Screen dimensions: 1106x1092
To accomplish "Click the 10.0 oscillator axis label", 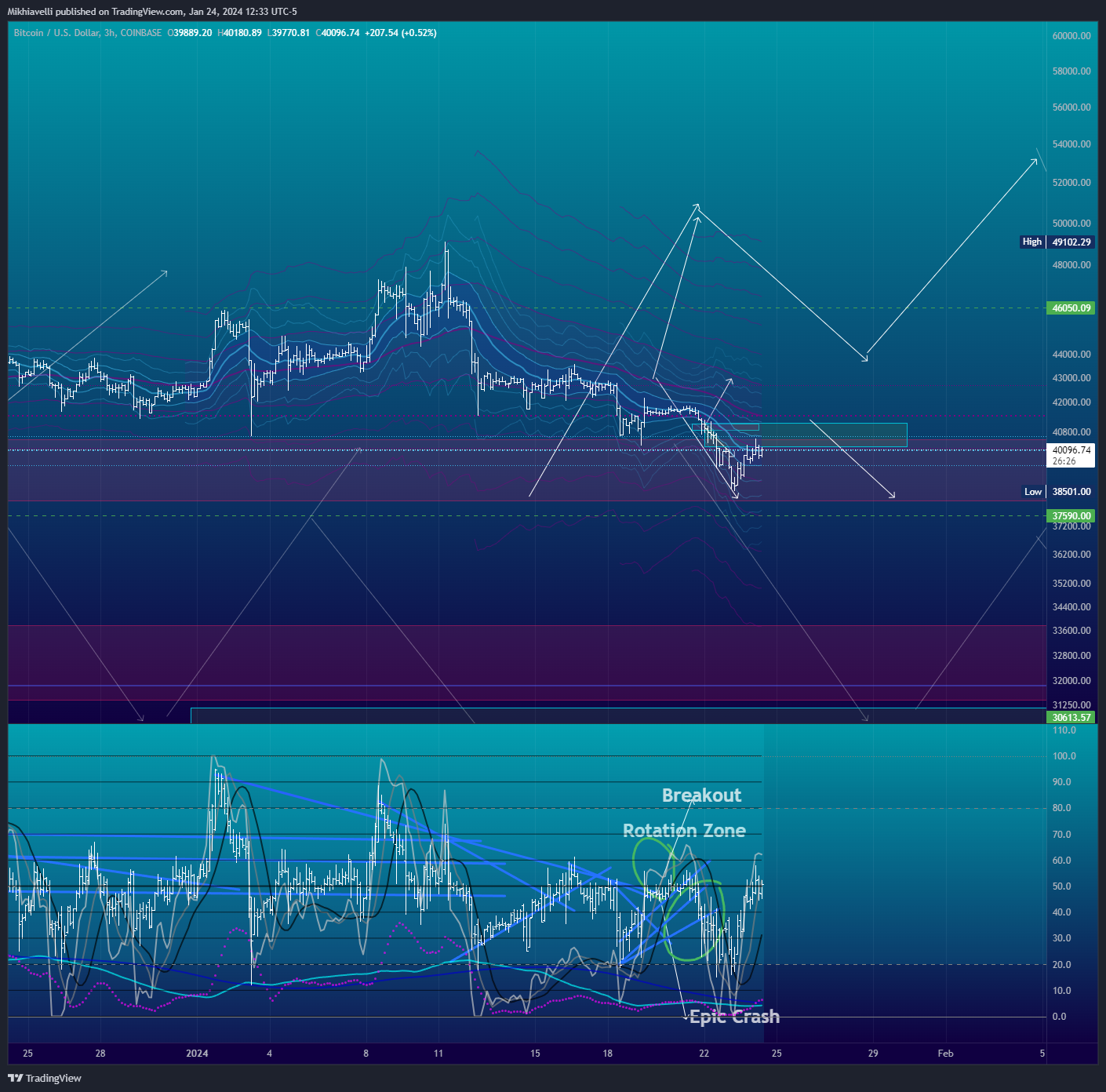I will click(1062, 991).
